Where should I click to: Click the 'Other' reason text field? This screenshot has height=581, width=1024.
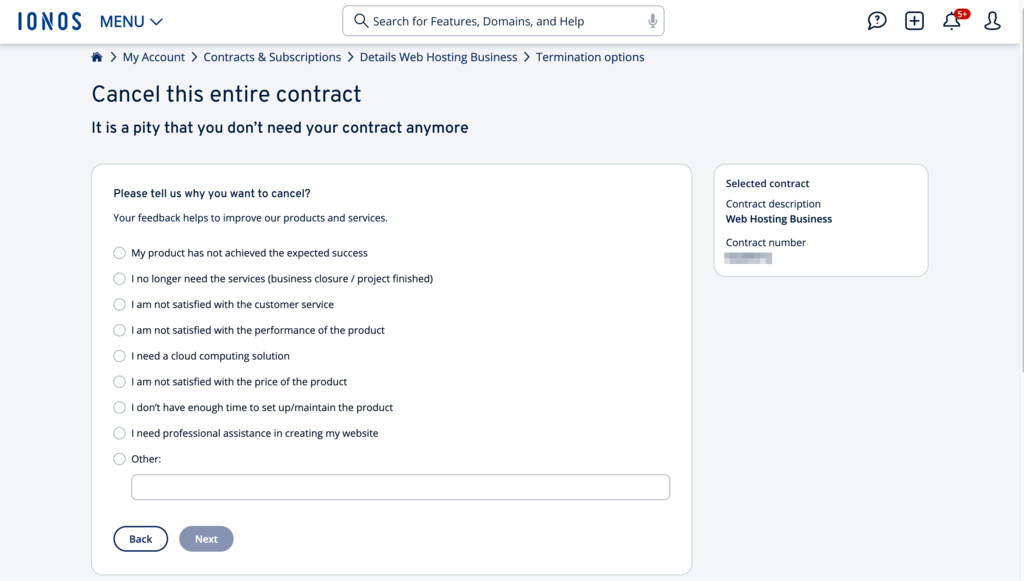point(400,487)
